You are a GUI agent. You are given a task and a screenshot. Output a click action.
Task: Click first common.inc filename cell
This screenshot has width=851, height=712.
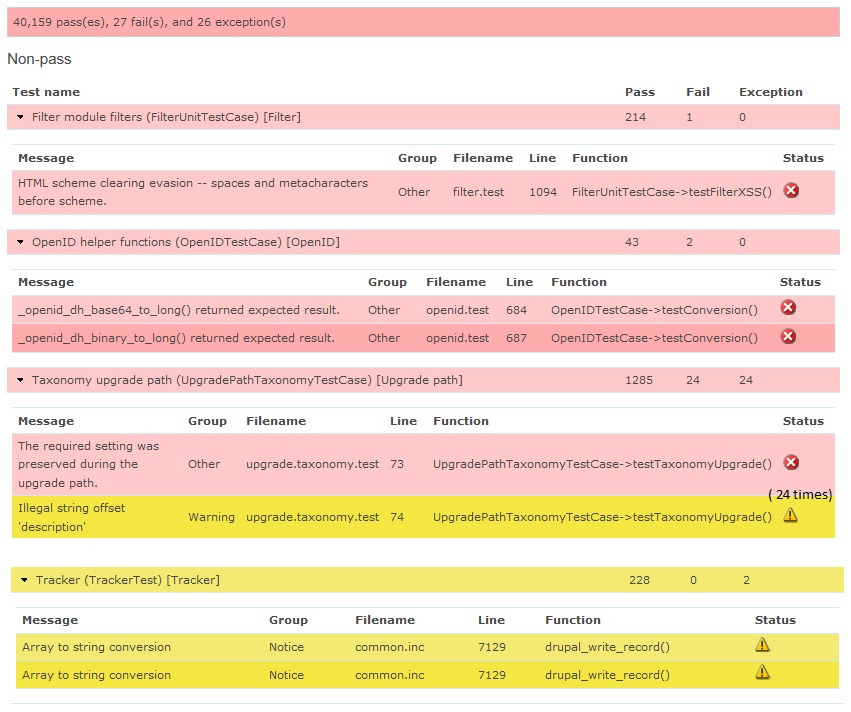(x=390, y=647)
